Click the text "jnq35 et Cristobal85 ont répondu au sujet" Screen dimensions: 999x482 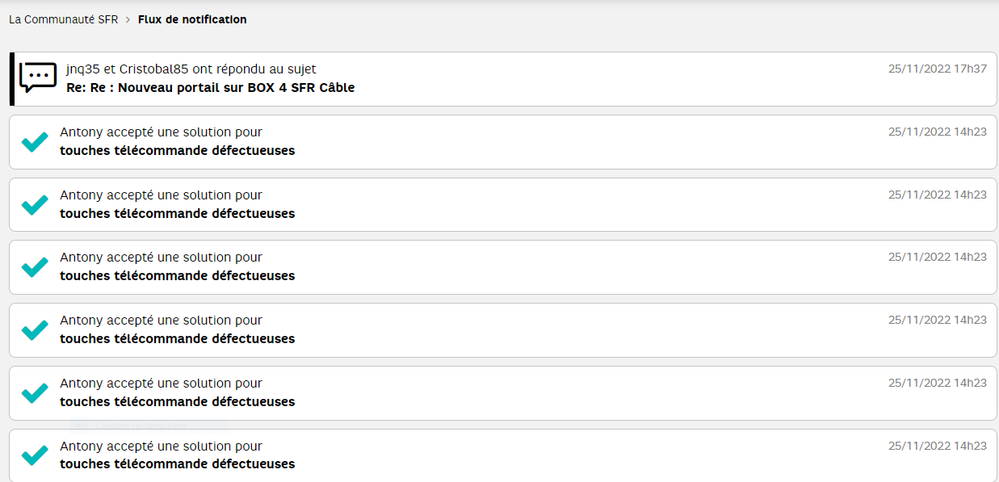tap(188, 69)
